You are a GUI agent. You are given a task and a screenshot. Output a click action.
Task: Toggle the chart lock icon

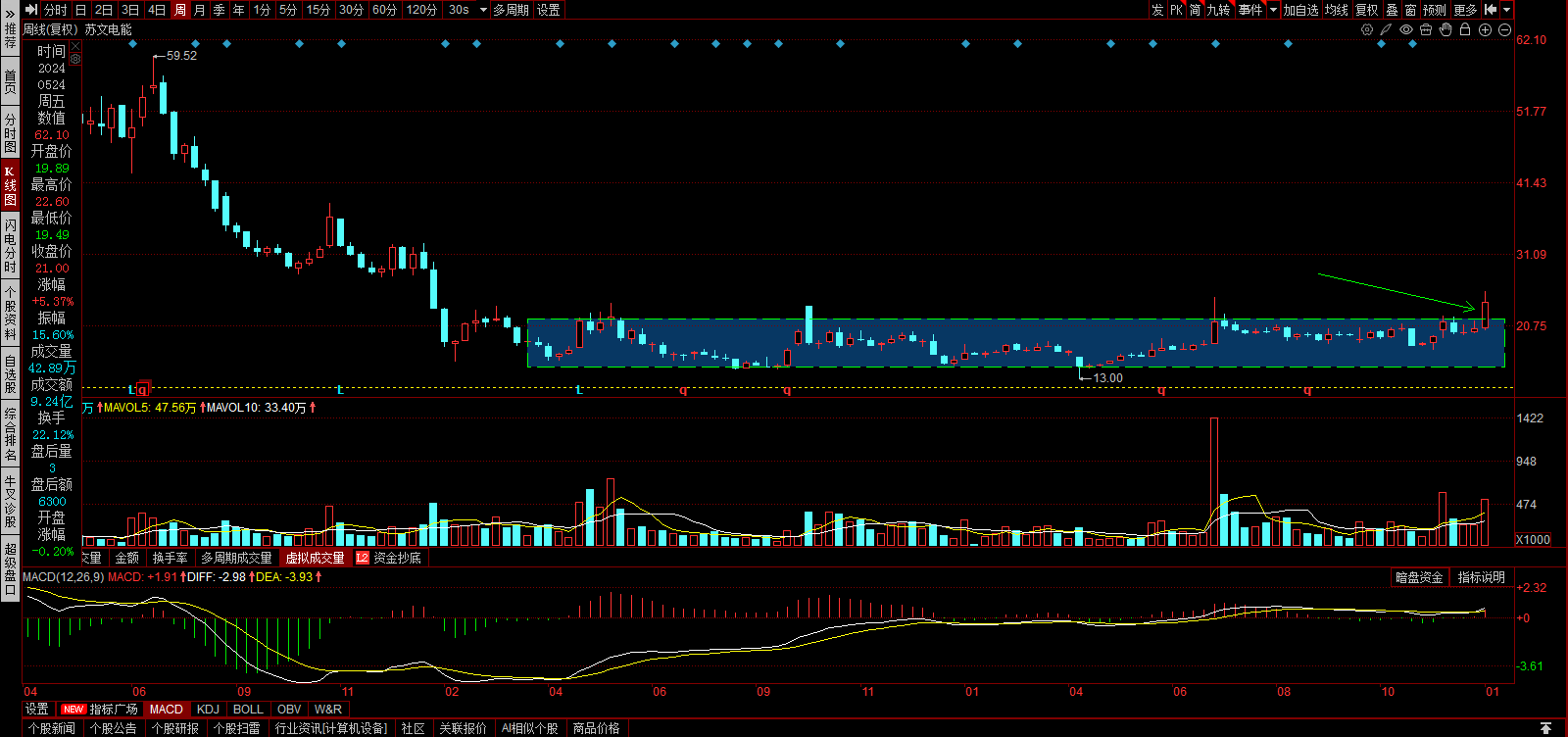(x=1465, y=29)
